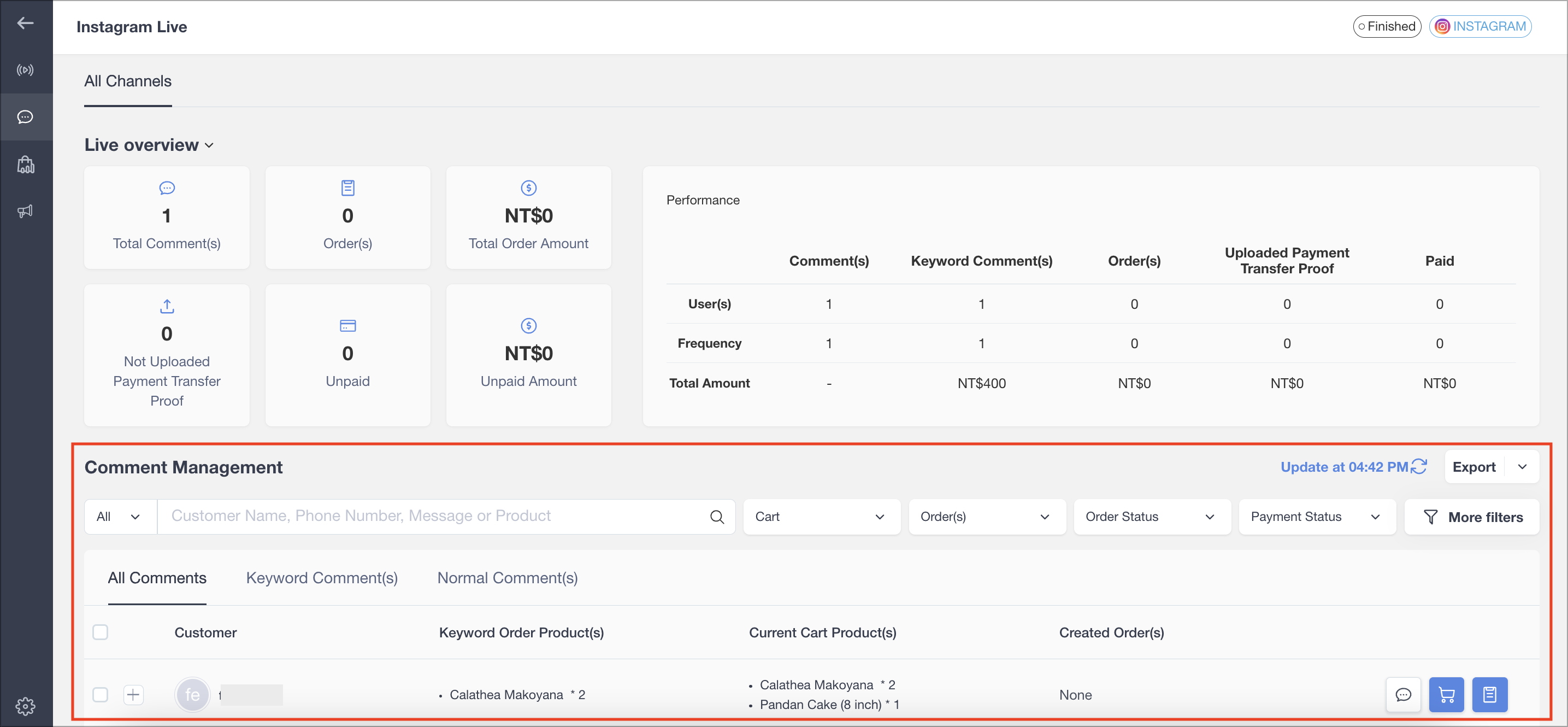The width and height of the screenshot is (1568, 727).
Task: Open the Export dropdown arrow
Action: pos(1522,467)
